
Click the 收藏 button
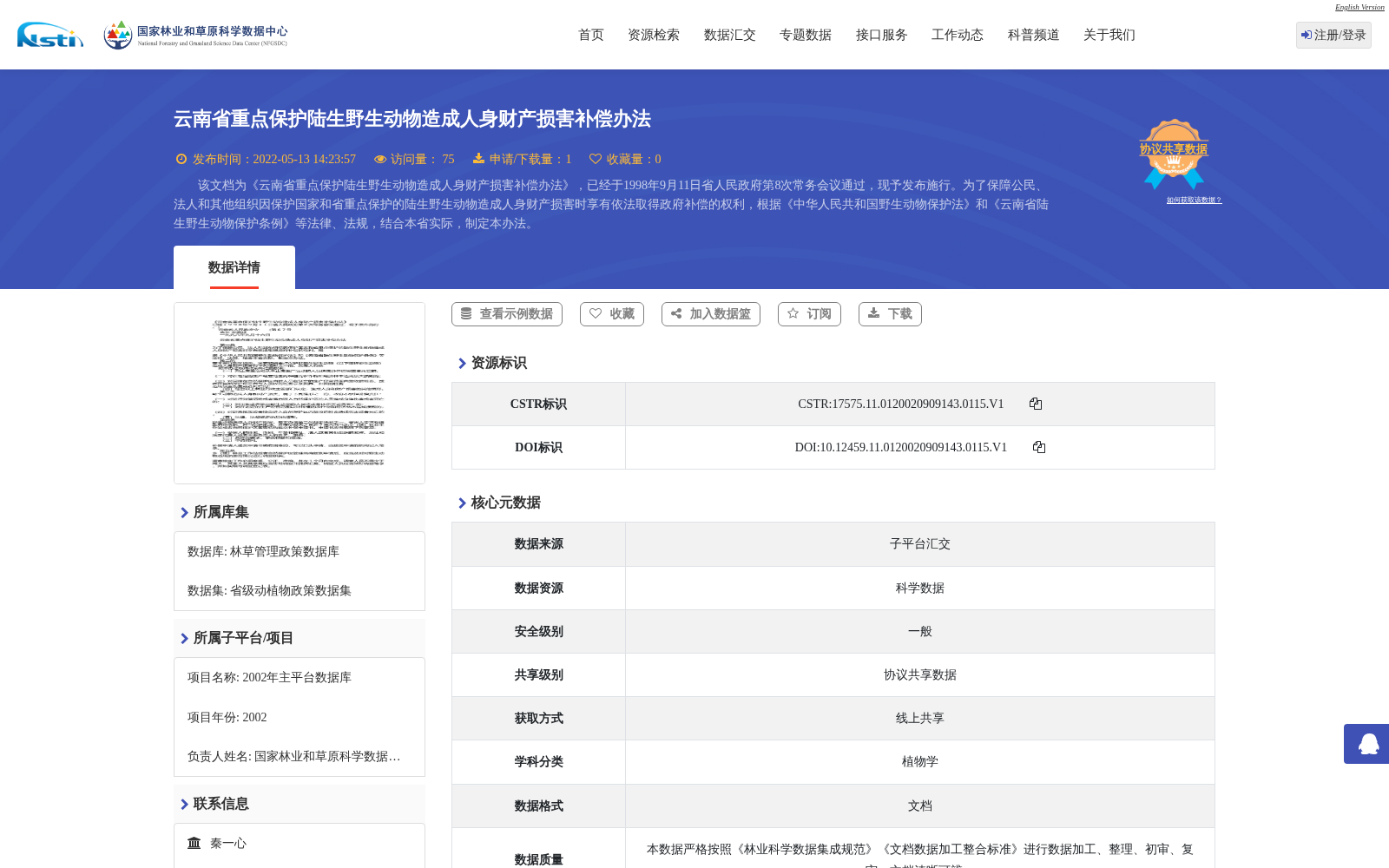tap(612, 314)
